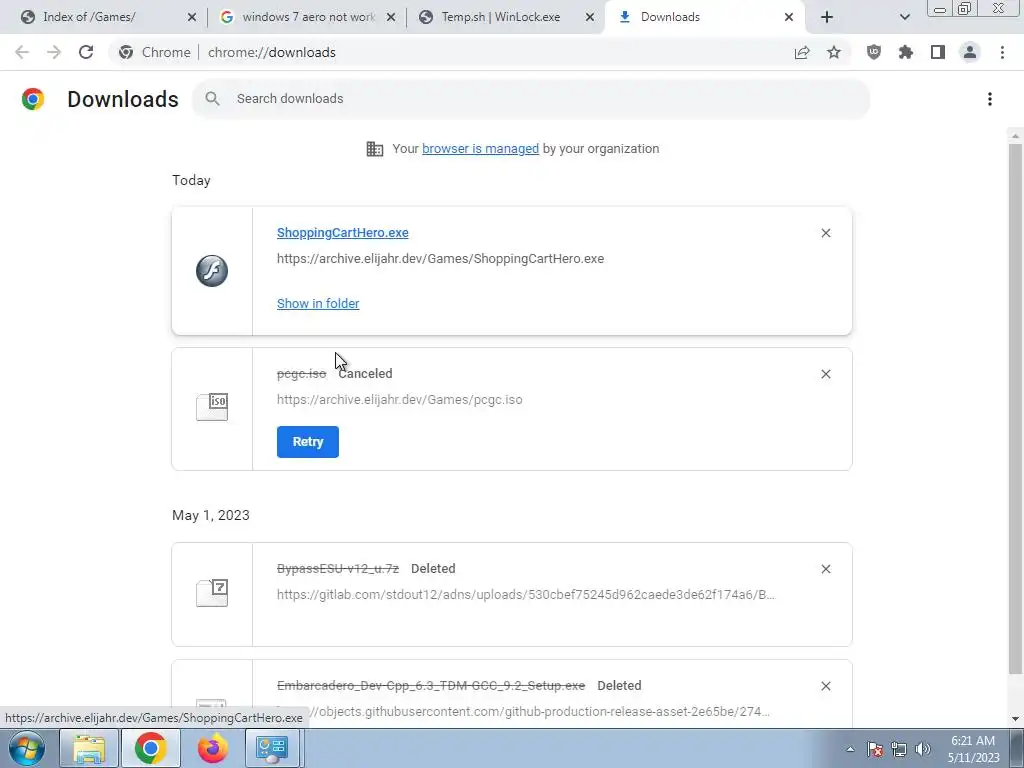
Task: Click the back navigation arrow
Action: (x=22, y=52)
